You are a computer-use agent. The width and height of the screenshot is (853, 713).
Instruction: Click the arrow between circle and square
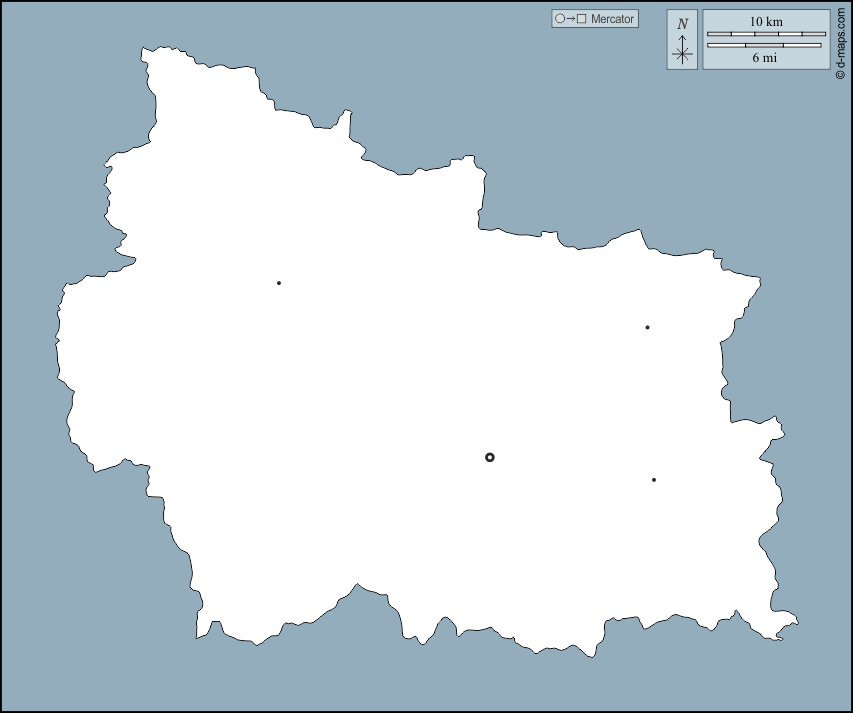click(570, 19)
